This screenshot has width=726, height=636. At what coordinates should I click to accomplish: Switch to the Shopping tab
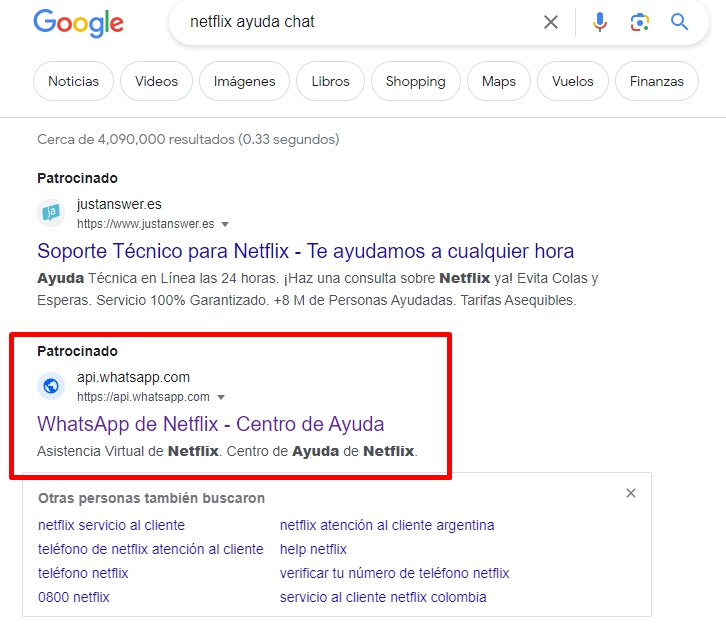point(416,81)
